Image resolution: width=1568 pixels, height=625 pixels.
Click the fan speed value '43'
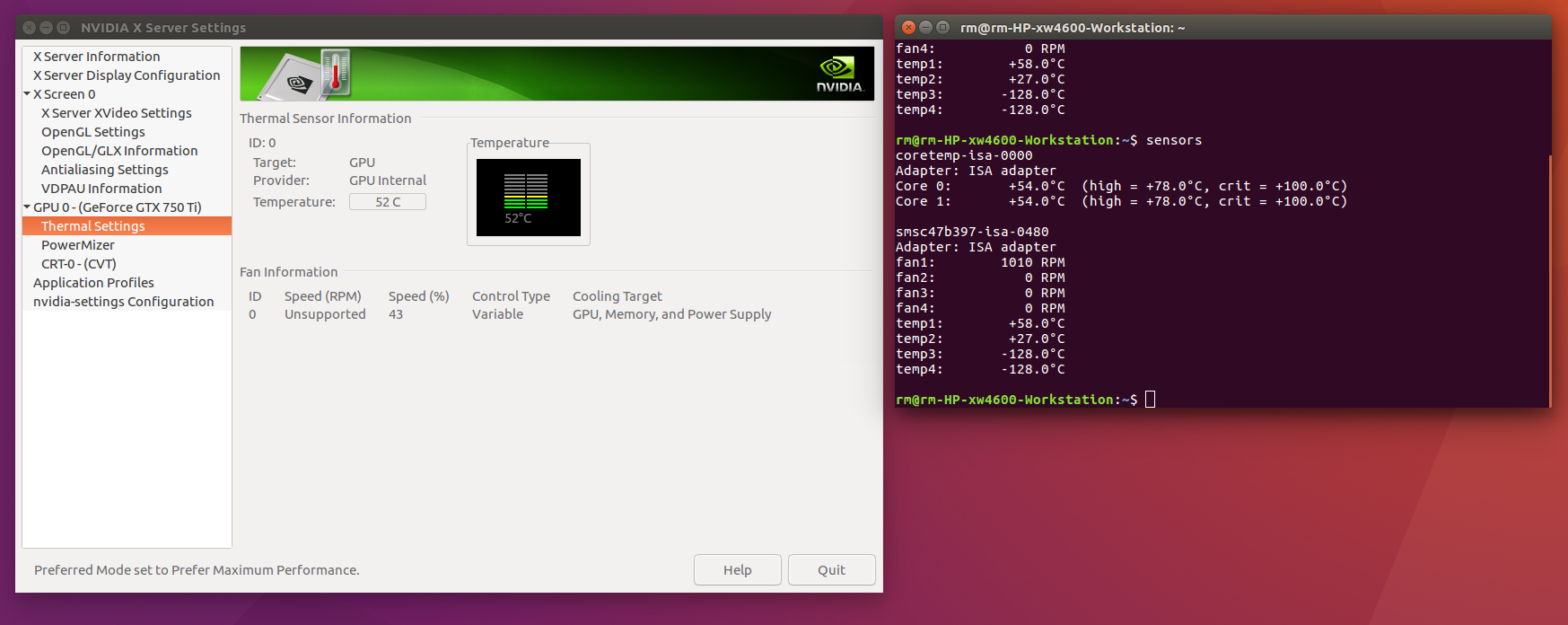[396, 314]
